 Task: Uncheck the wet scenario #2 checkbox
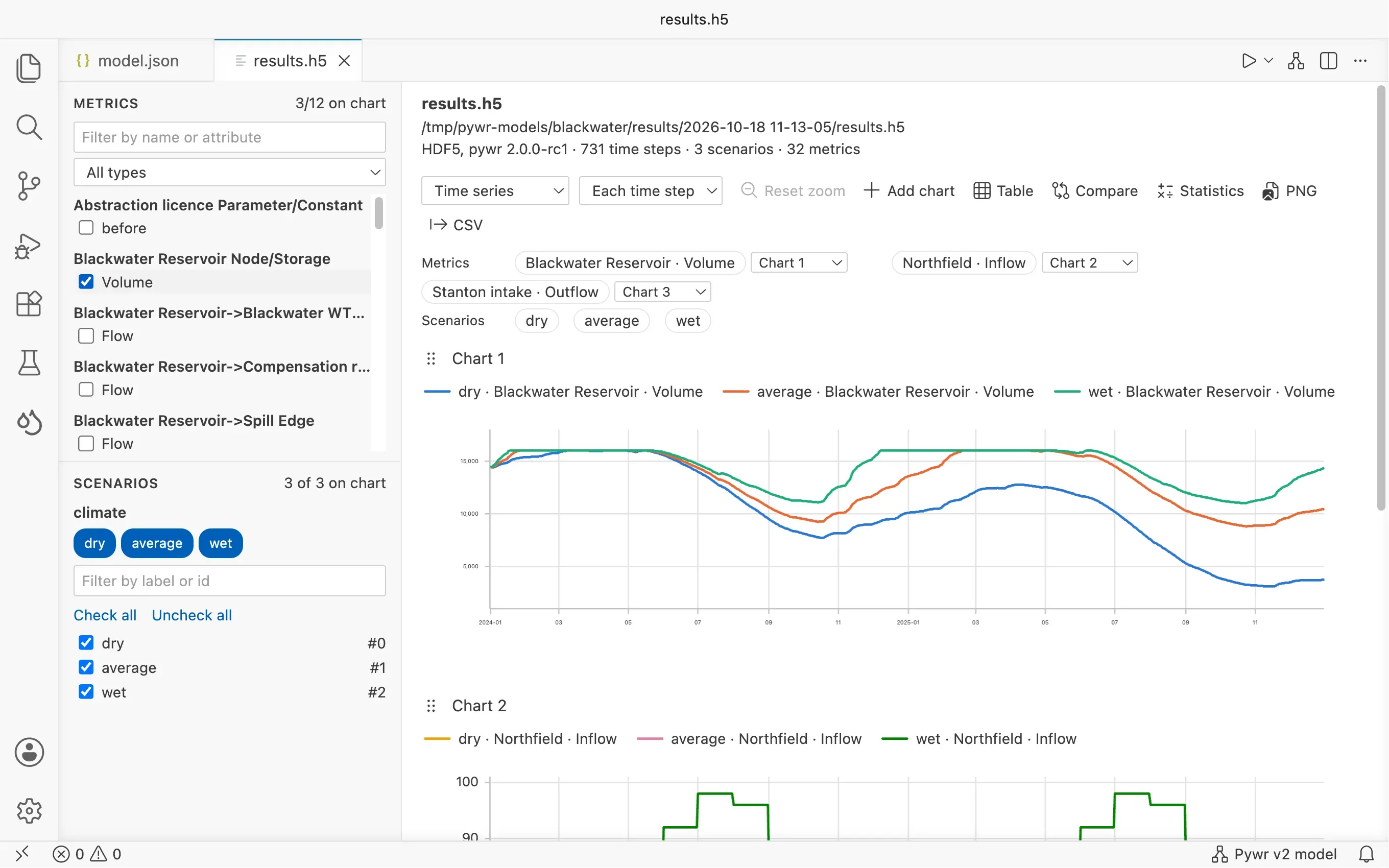coord(86,692)
